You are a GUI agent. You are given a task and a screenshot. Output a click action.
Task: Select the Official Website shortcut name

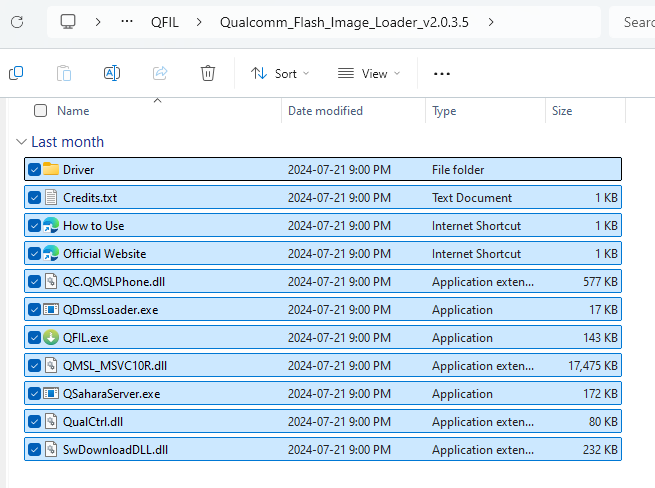tap(104, 254)
